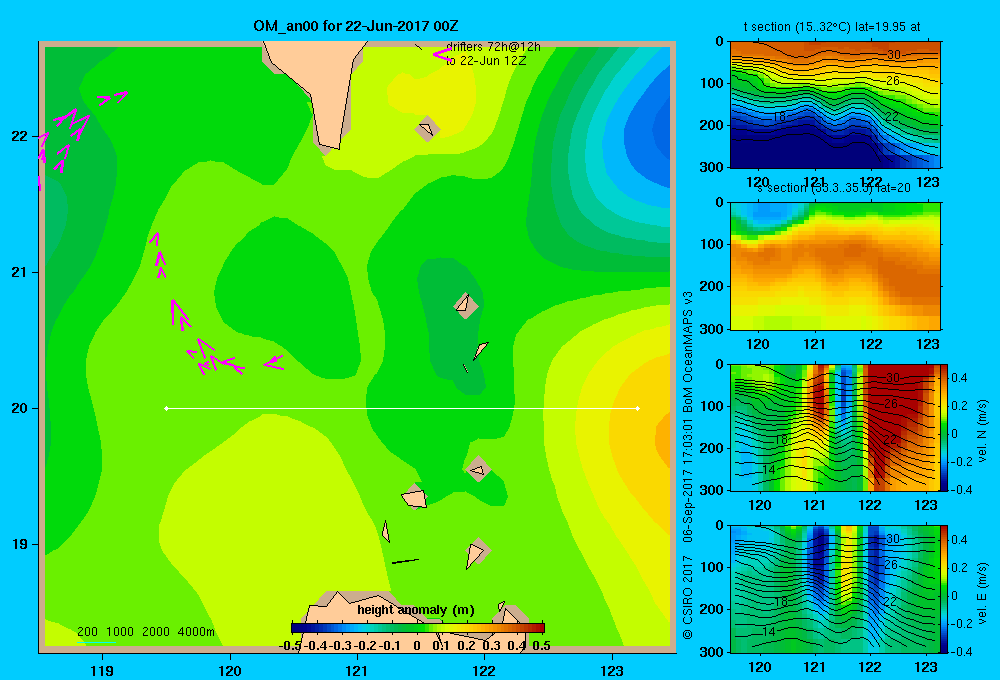Image resolution: width=1000 pixels, height=680 pixels.
Task: Click longitude label 123 under main map
Action: 612,670
